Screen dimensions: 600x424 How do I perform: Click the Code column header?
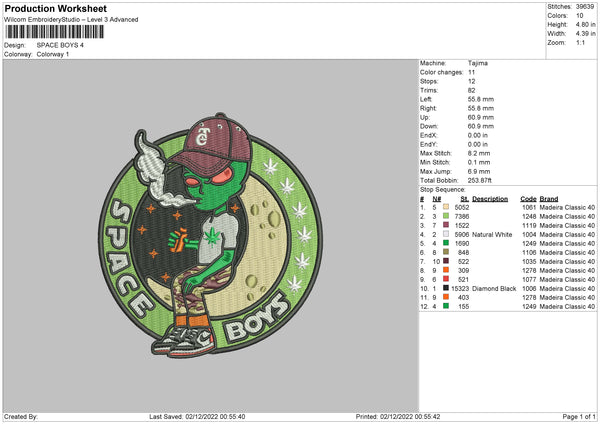pos(528,199)
